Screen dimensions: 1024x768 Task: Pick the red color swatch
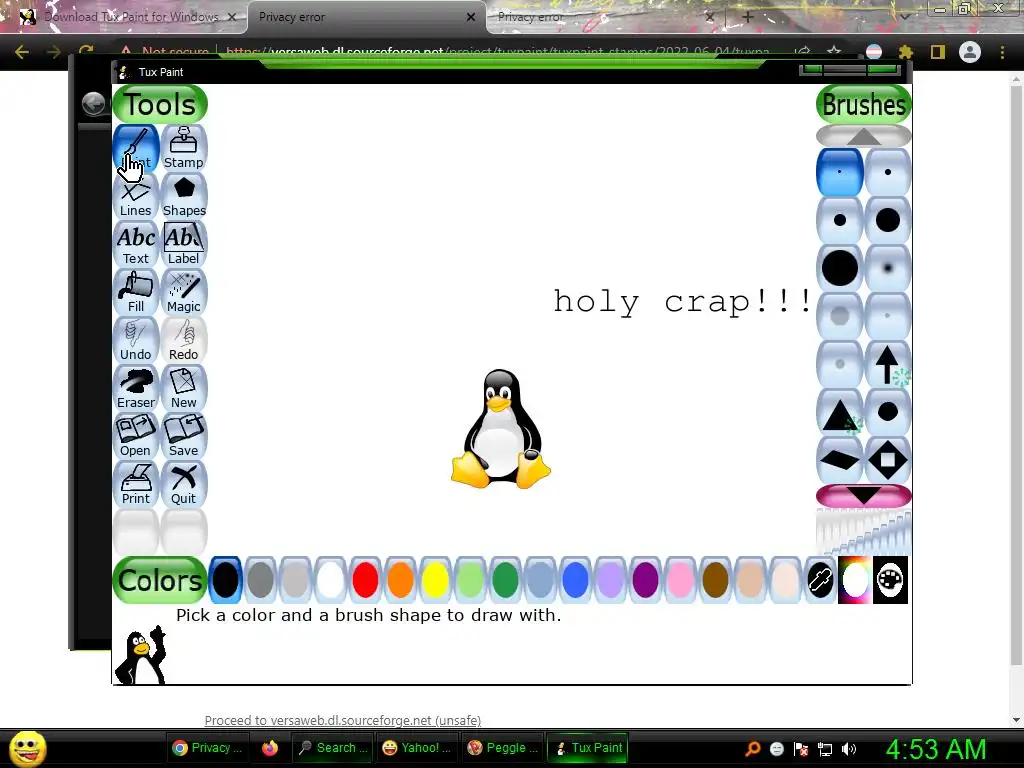(x=365, y=580)
